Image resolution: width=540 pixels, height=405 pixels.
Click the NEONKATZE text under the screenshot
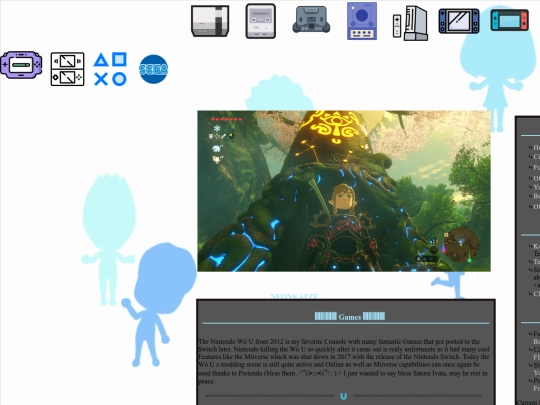(294, 296)
